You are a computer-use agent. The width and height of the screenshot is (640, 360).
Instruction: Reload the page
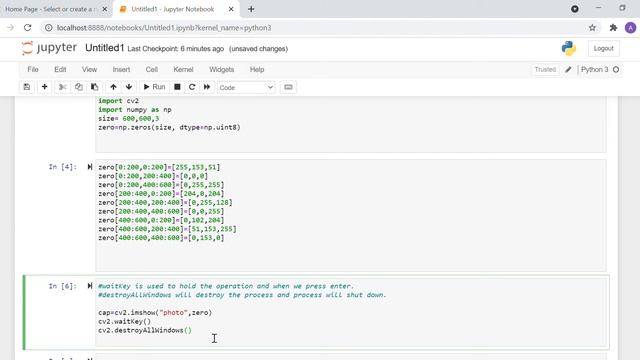coord(27,27)
